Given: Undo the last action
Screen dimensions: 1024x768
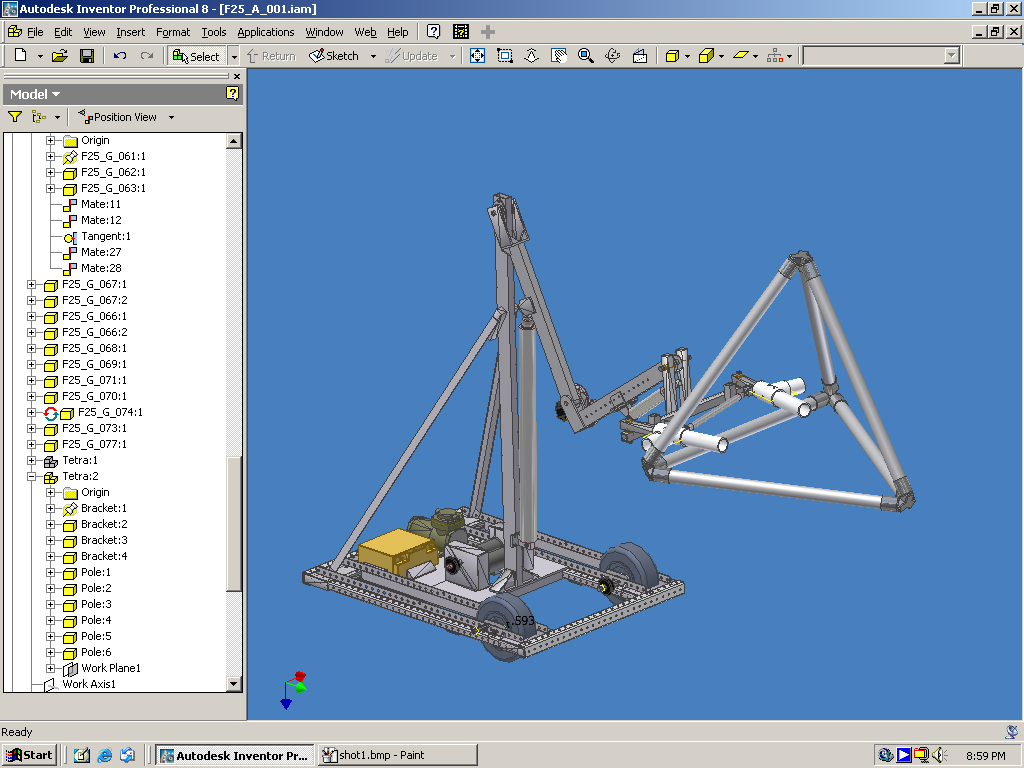Looking at the screenshot, I should coord(120,56).
